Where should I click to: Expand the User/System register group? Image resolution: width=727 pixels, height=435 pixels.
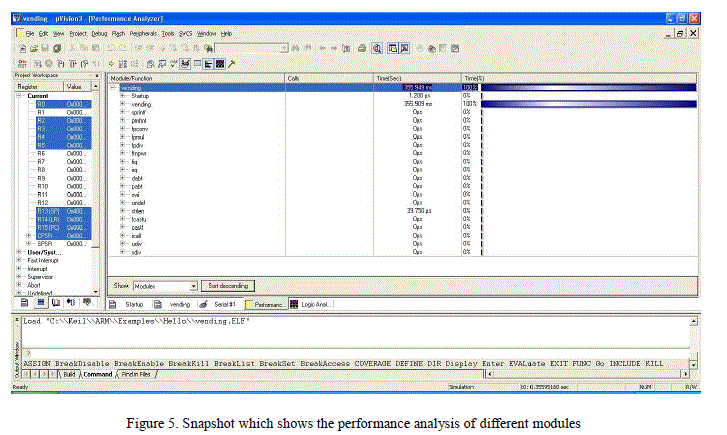click(x=19, y=252)
